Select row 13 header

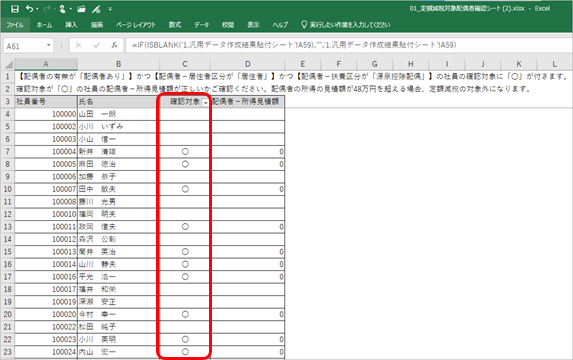pyautogui.click(x=8, y=227)
